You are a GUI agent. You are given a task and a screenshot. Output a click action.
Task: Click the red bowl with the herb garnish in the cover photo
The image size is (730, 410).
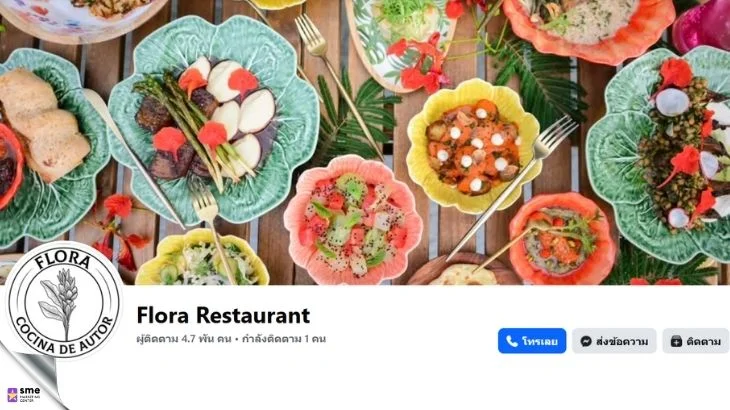coord(562,238)
